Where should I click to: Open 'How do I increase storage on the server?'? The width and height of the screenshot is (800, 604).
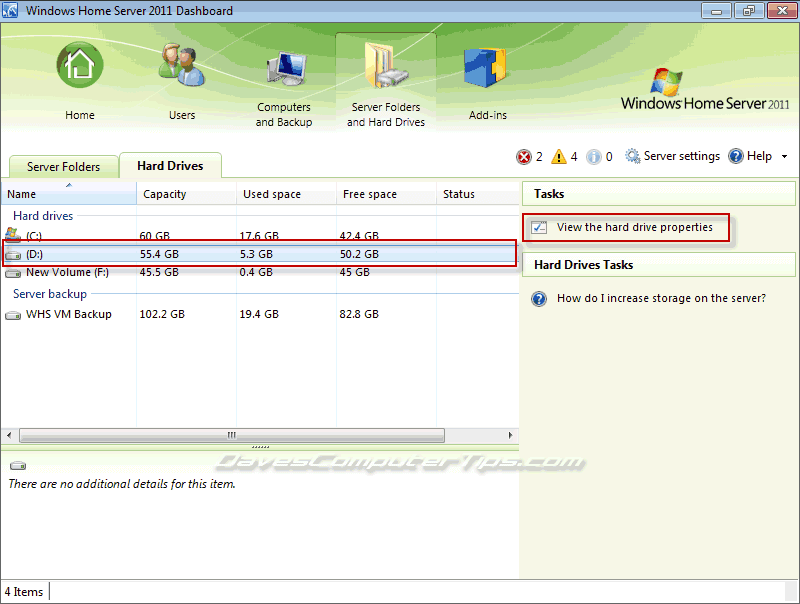pyautogui.click(x=661, y=298)
